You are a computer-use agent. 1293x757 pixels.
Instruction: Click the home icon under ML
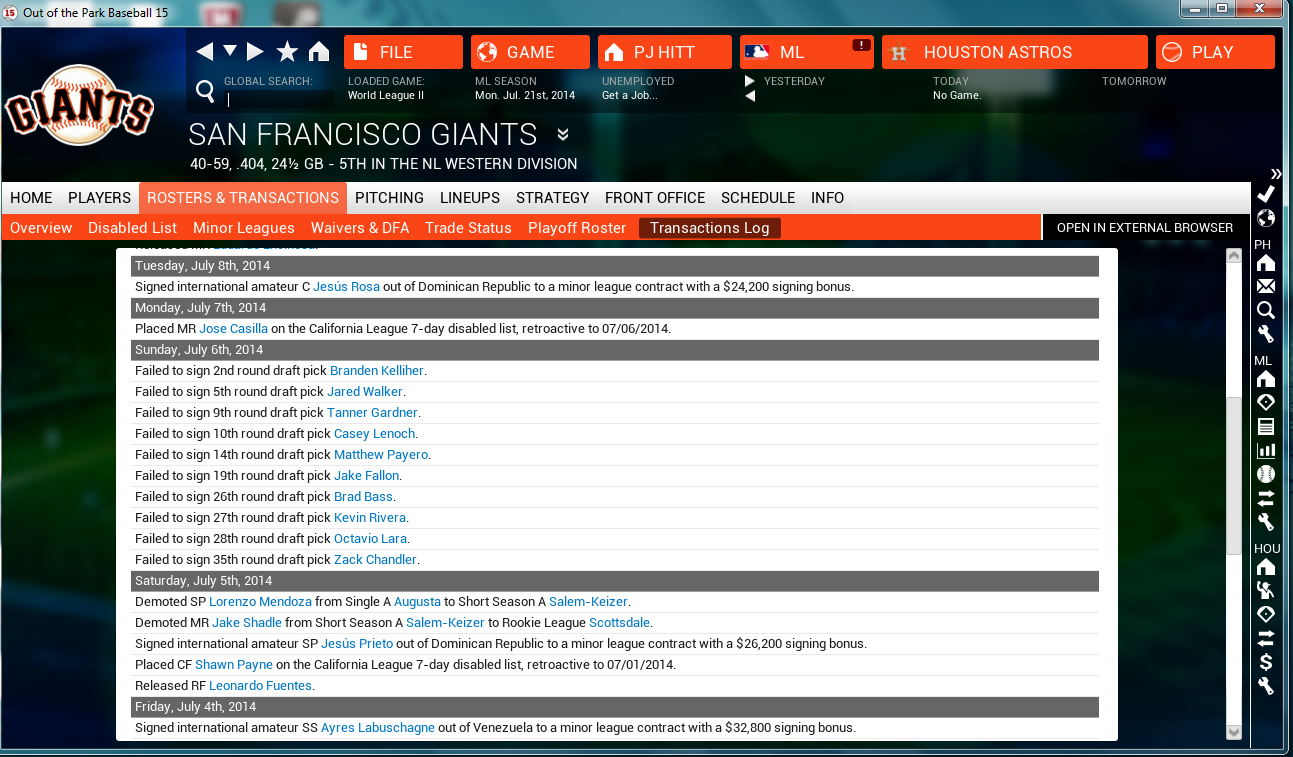[1265, 379]
